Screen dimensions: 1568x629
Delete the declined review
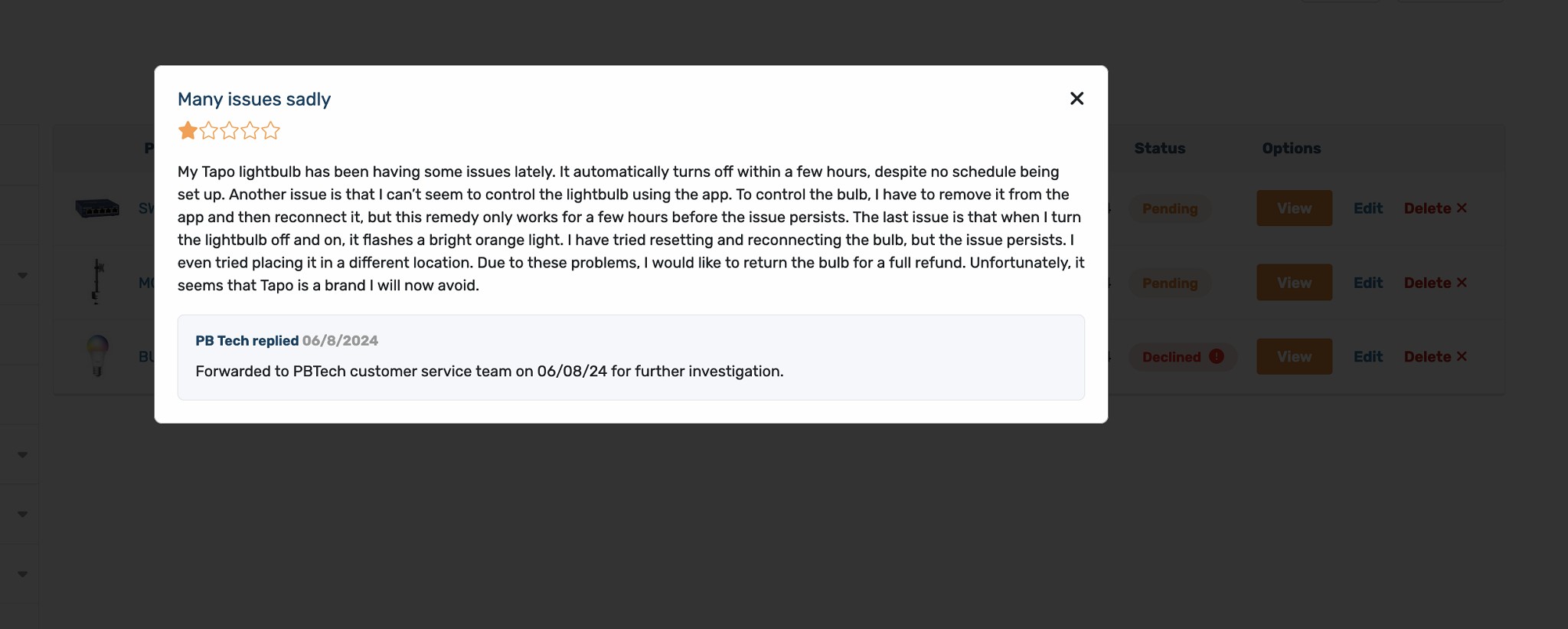1436,357
